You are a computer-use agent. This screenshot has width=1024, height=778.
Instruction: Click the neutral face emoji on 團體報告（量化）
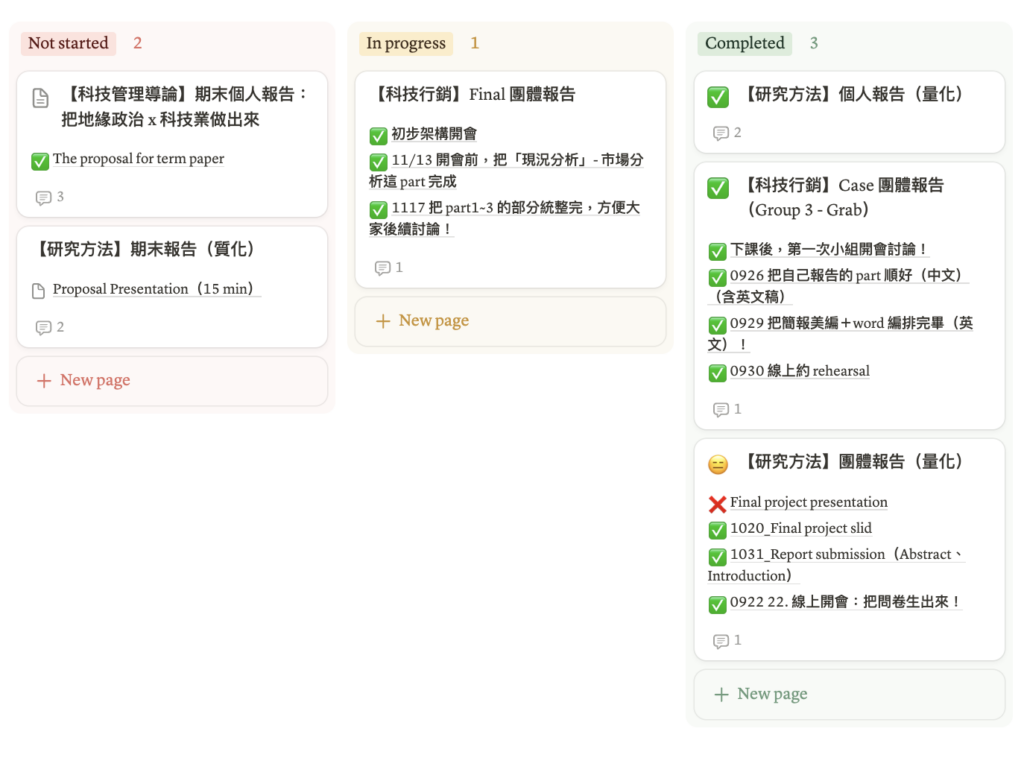coord(718,464)
